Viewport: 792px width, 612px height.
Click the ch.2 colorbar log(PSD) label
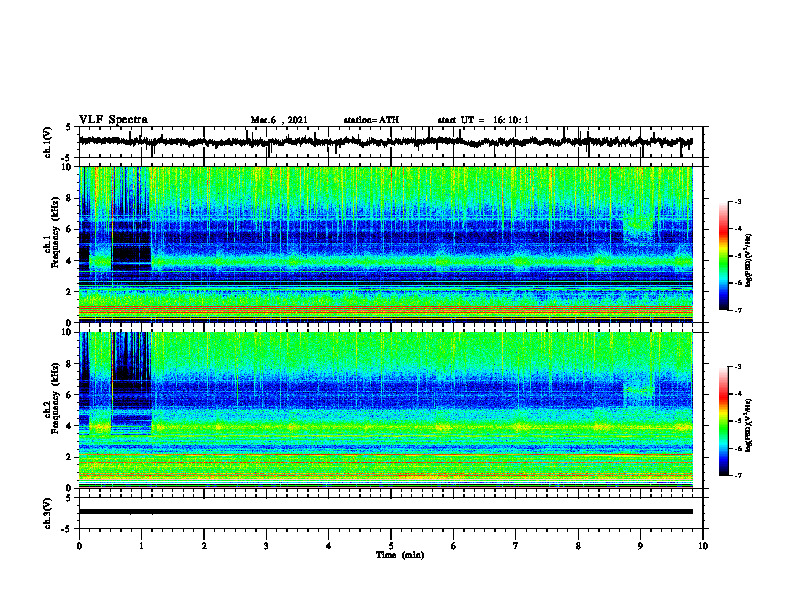[749, 425]
